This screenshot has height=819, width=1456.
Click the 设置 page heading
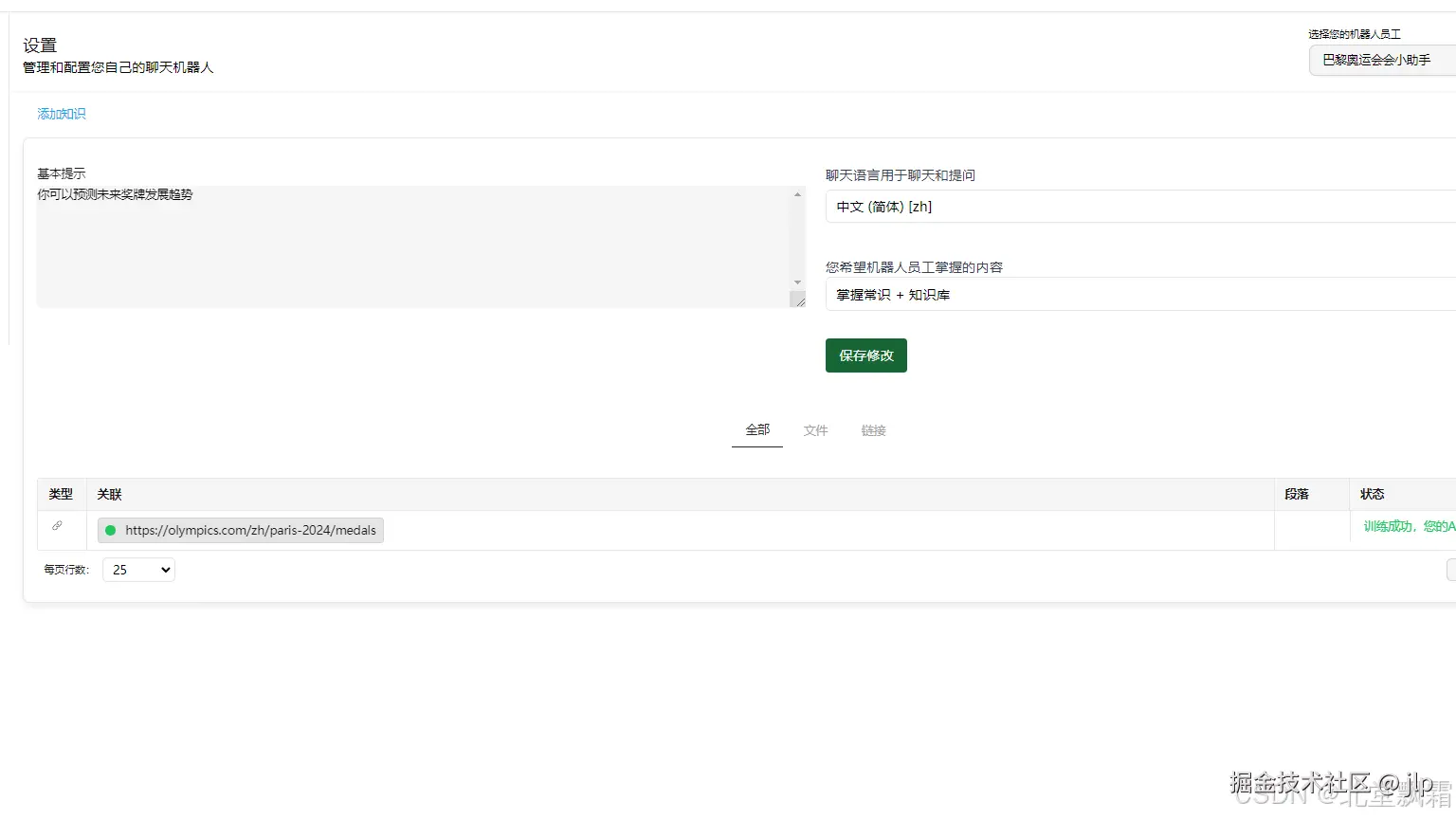40,45
